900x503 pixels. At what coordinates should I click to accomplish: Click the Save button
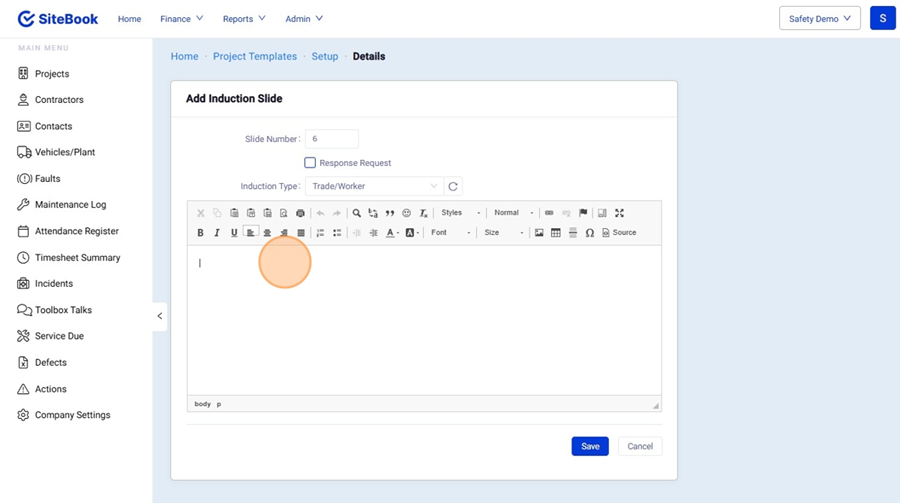pos(590,447)
